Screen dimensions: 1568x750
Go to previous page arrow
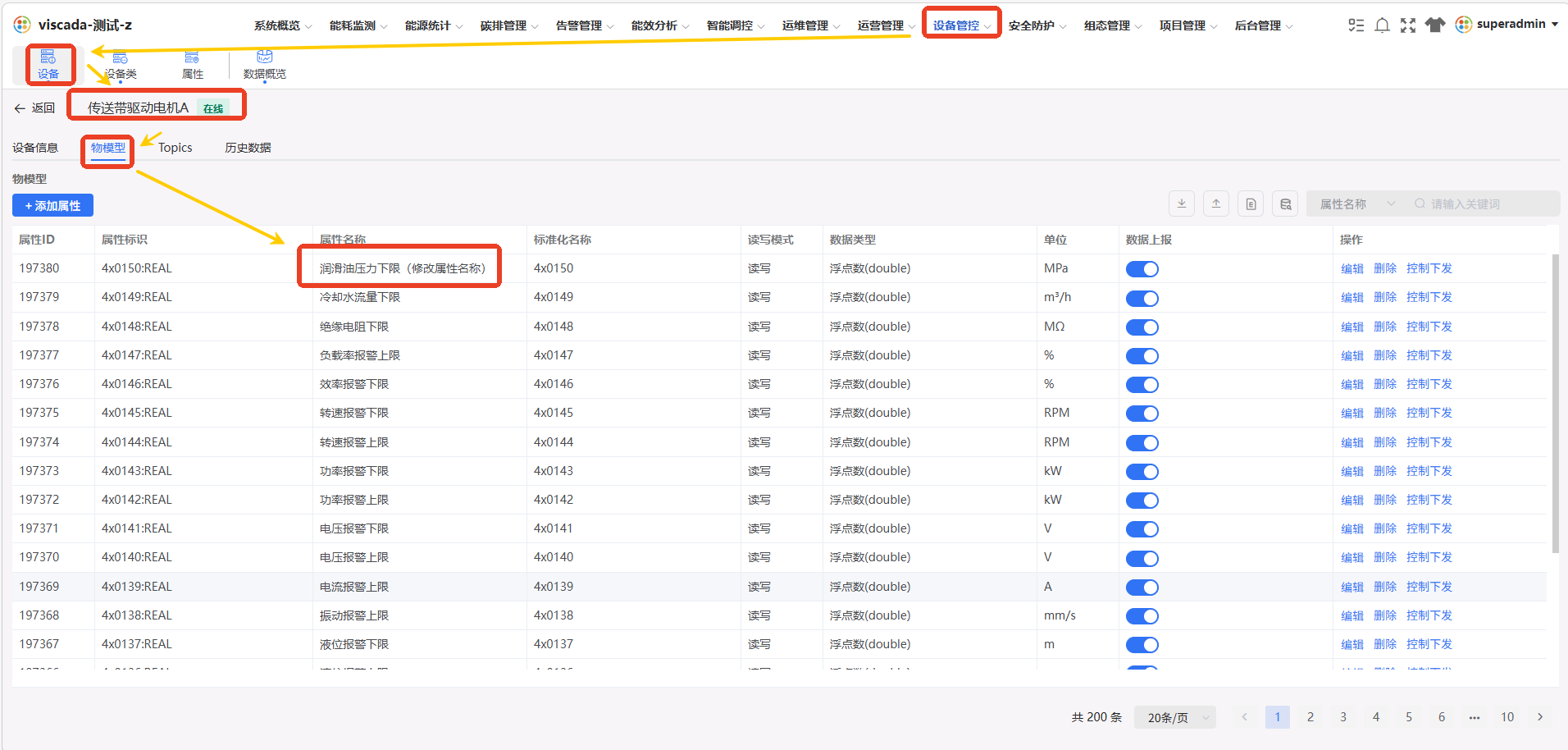coord(1245,717)
